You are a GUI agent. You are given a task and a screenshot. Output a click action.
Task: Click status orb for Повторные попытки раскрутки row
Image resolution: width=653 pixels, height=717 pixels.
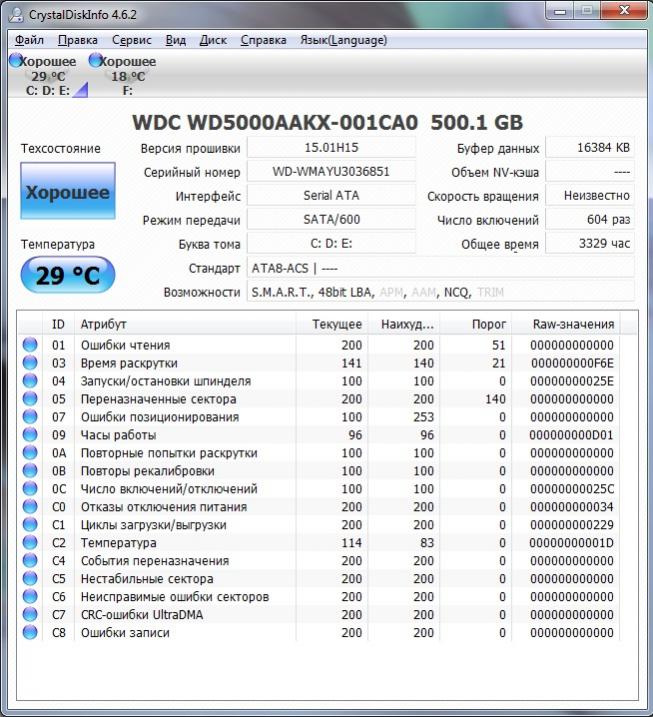[x=30, y=452]
